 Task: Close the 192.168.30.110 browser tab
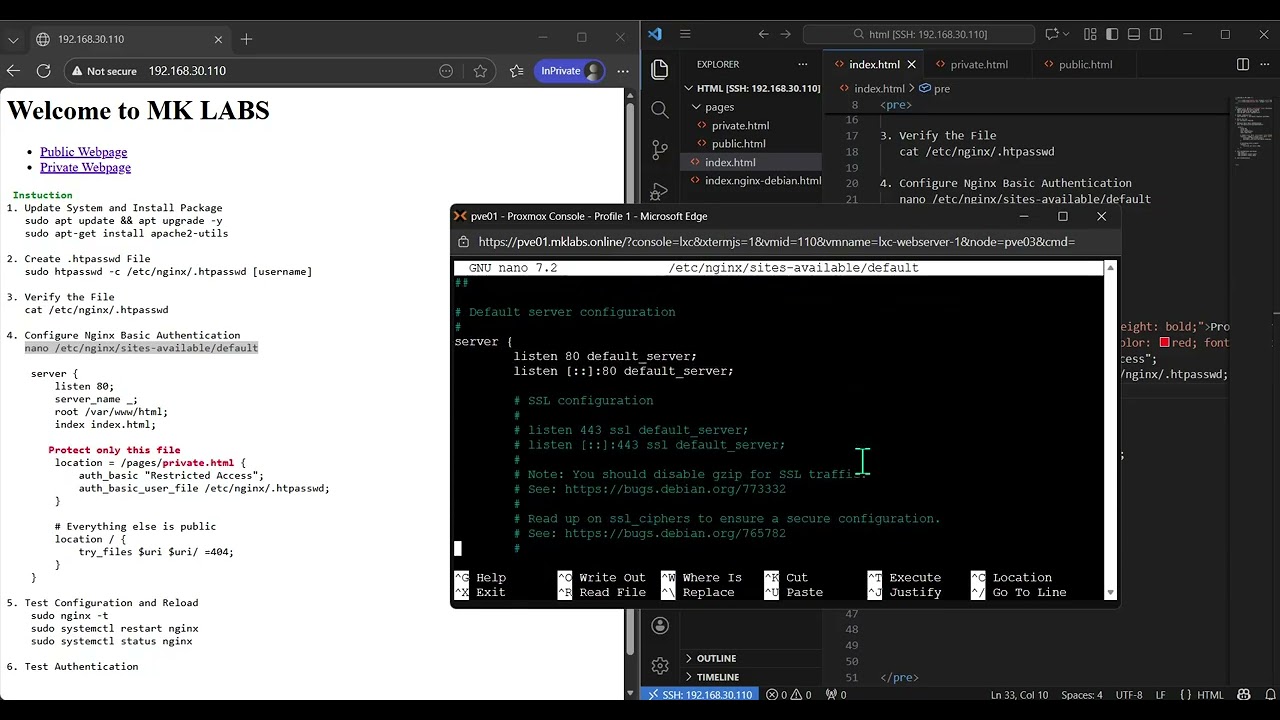click(218, 39)
